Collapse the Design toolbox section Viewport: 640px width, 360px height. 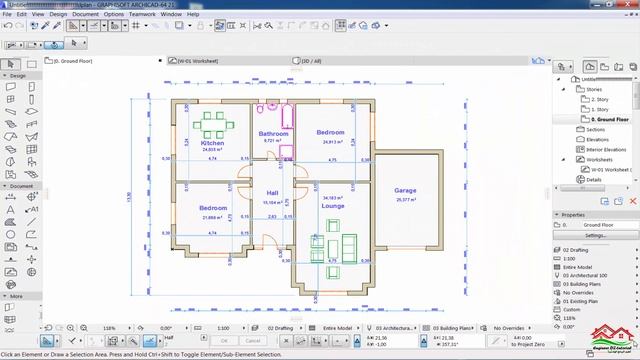pos(5,76)
